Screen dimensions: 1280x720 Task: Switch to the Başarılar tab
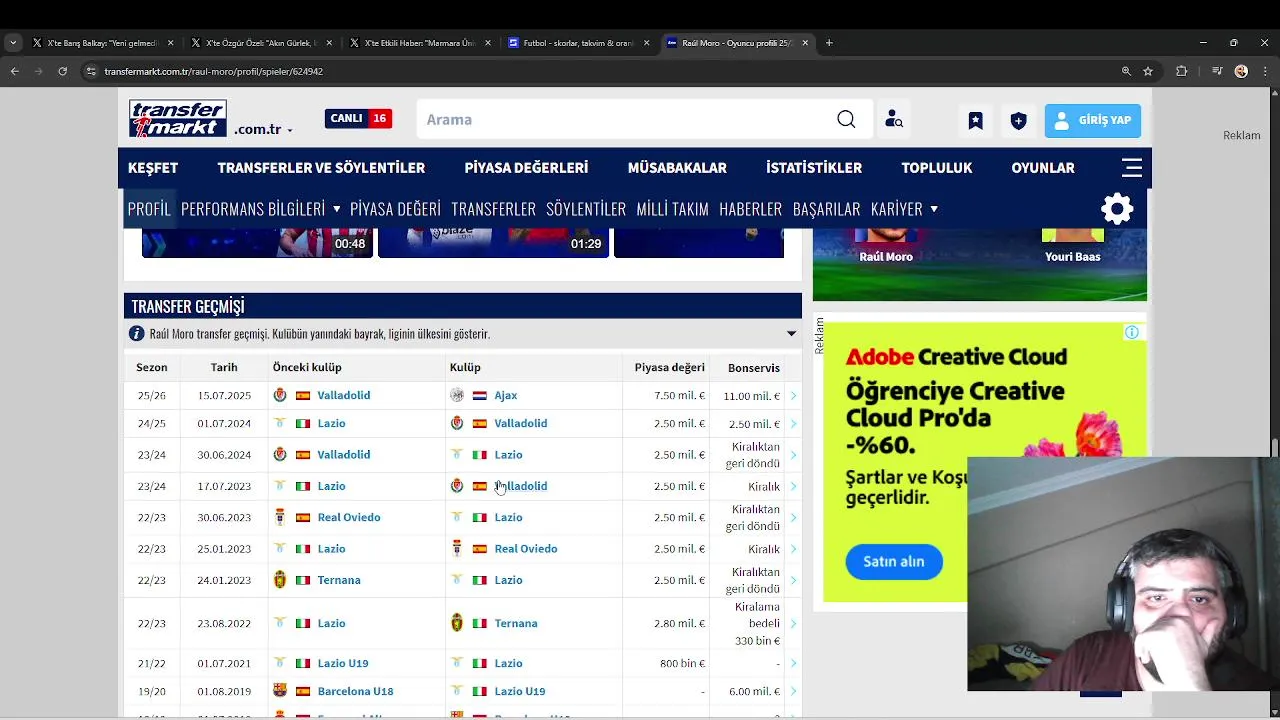coord(826,209)
